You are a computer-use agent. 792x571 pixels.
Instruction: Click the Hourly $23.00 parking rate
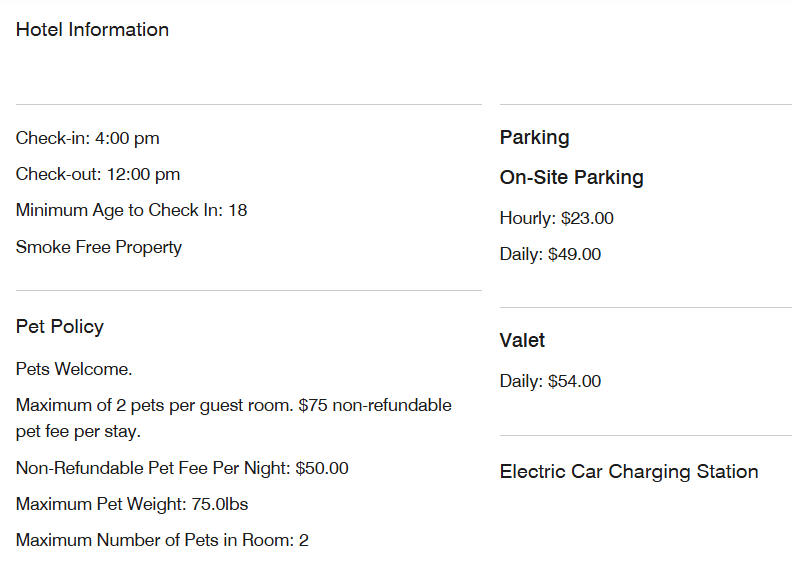(556, 218)
